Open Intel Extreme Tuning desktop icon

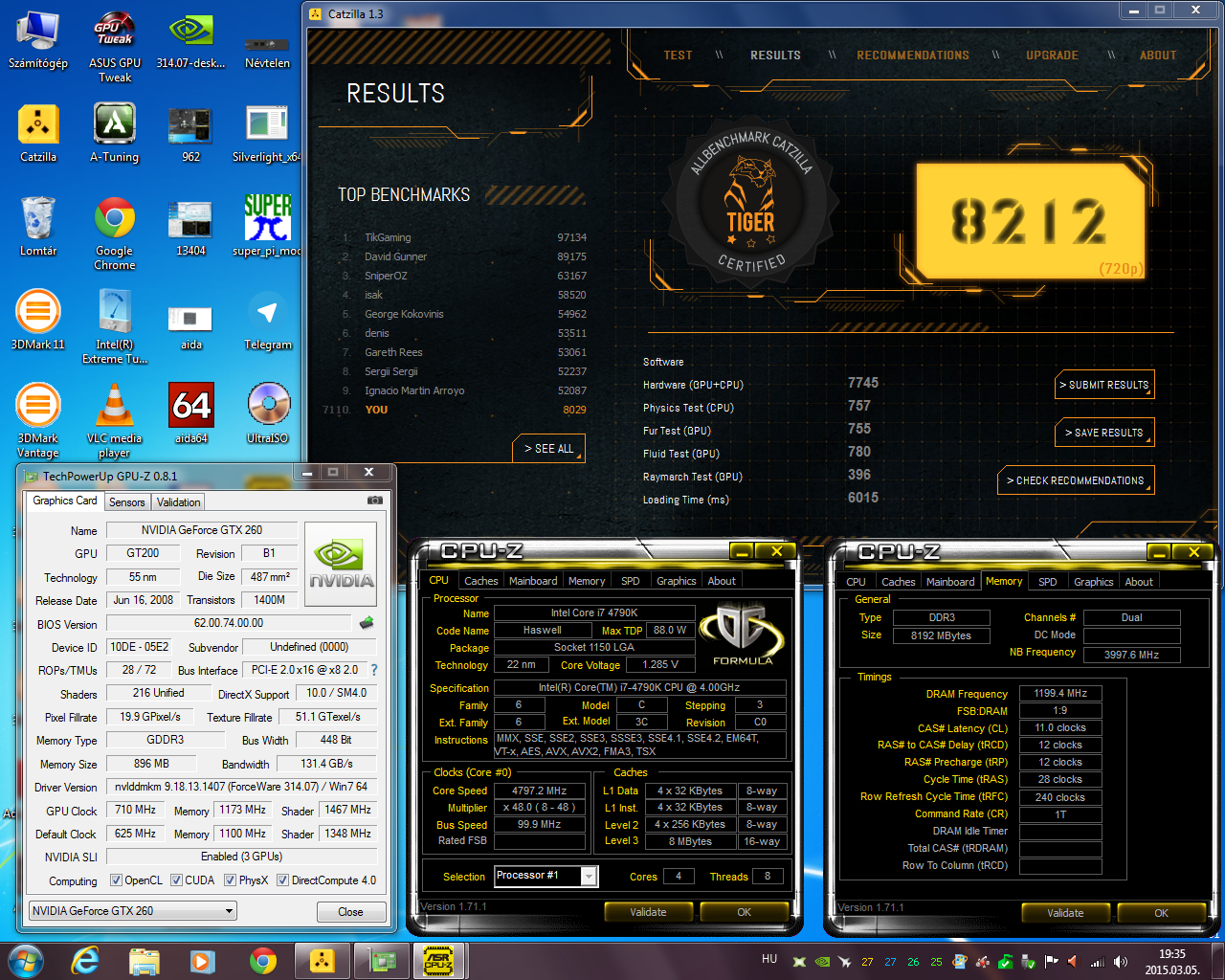[115, 327]
